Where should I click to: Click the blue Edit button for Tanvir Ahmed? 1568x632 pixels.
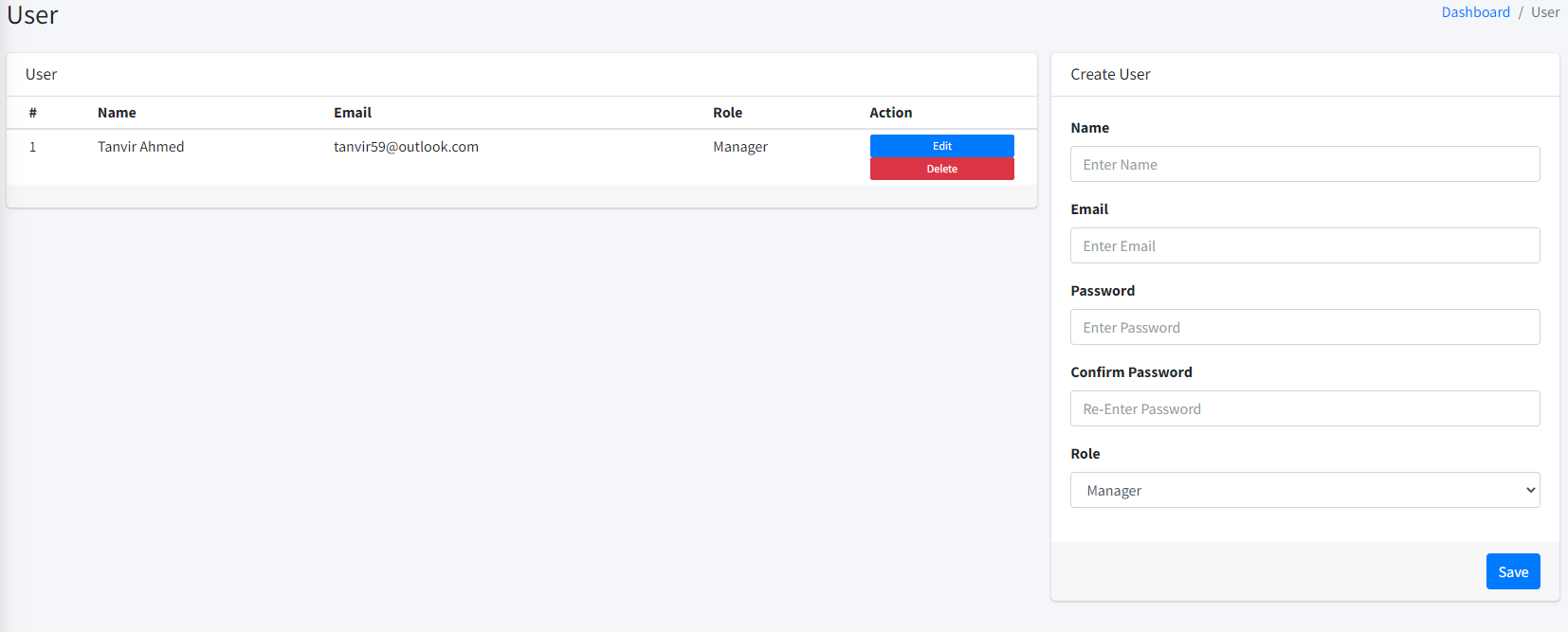tap(941, 146)
